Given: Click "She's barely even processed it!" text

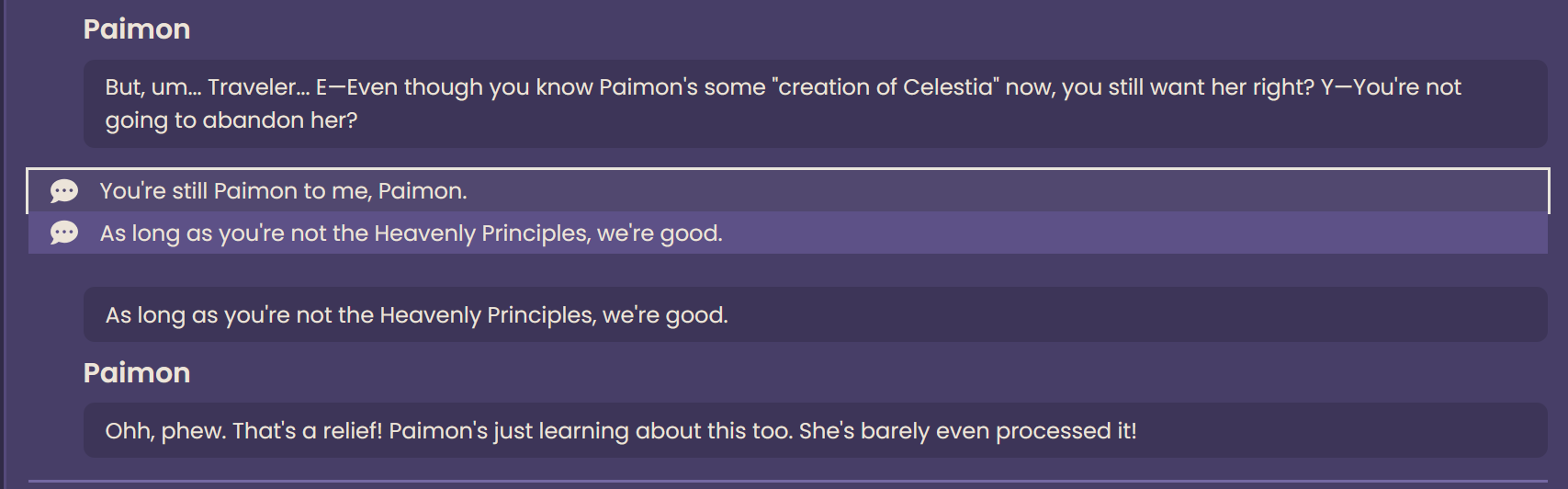Looking at the screenshot, I should pyautogui.click(x=968, y=431).
